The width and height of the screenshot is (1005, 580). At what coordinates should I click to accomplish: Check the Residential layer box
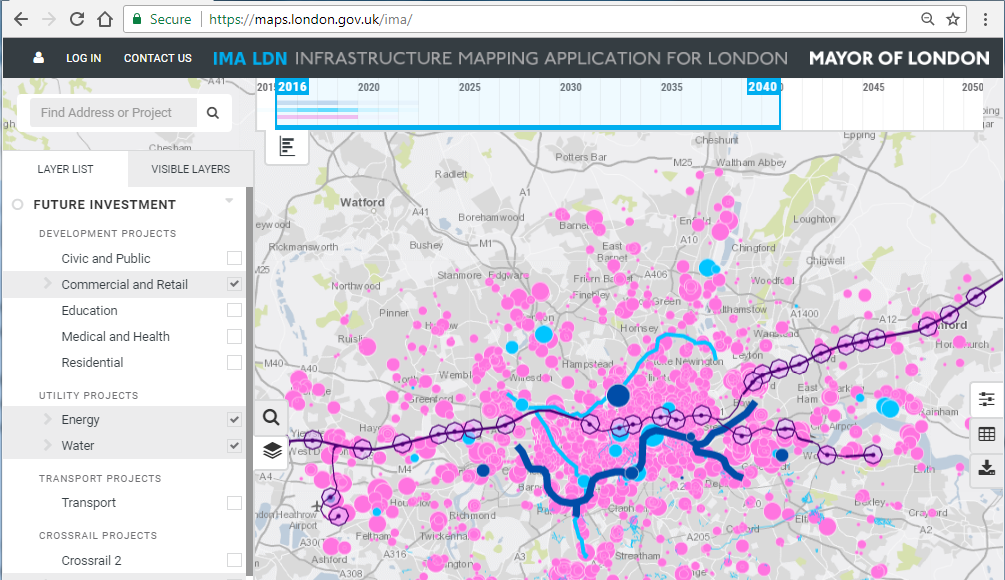(x=235, y=362)
